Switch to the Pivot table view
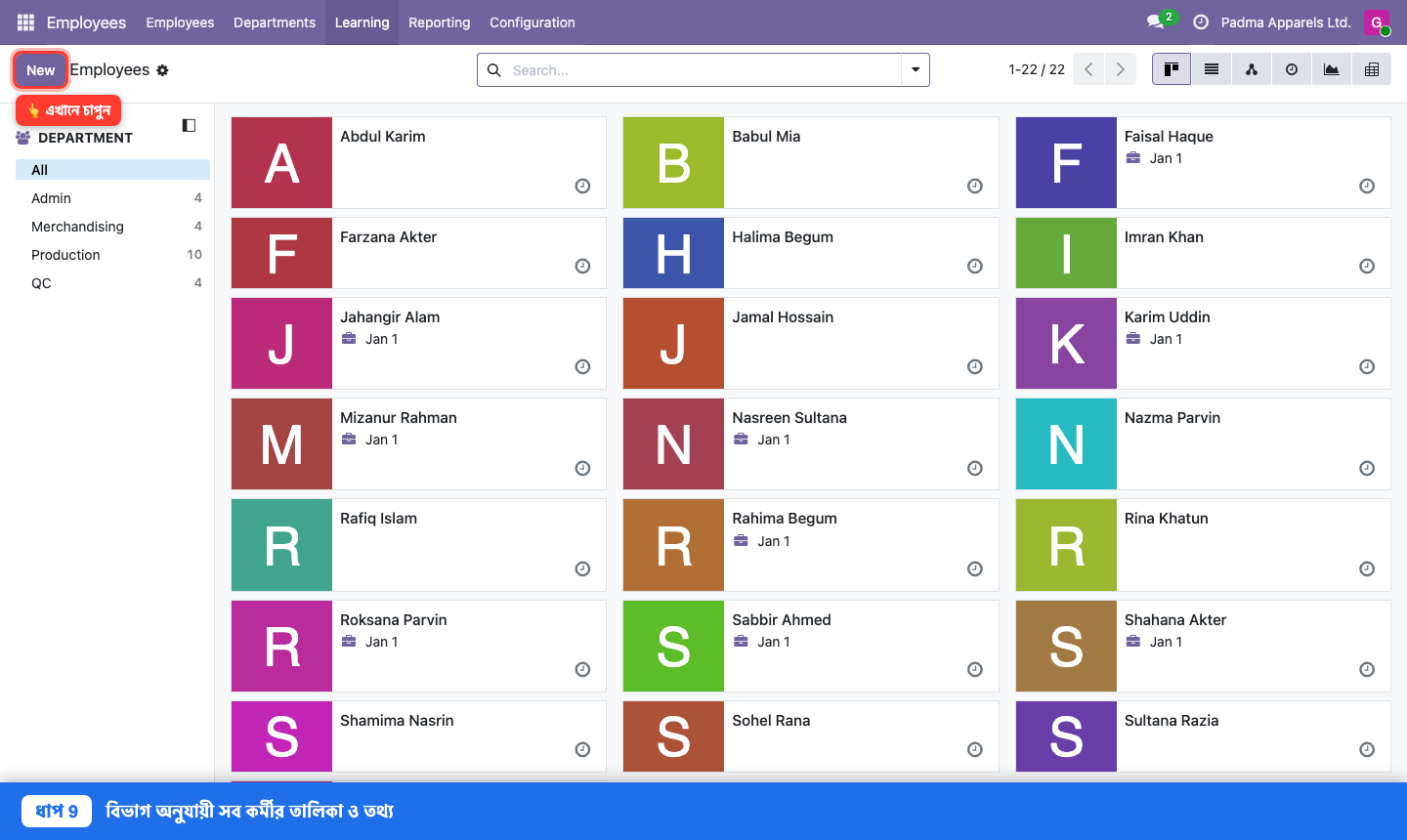The height and width of the screenshot is (840, 1407). (1372, 69)
